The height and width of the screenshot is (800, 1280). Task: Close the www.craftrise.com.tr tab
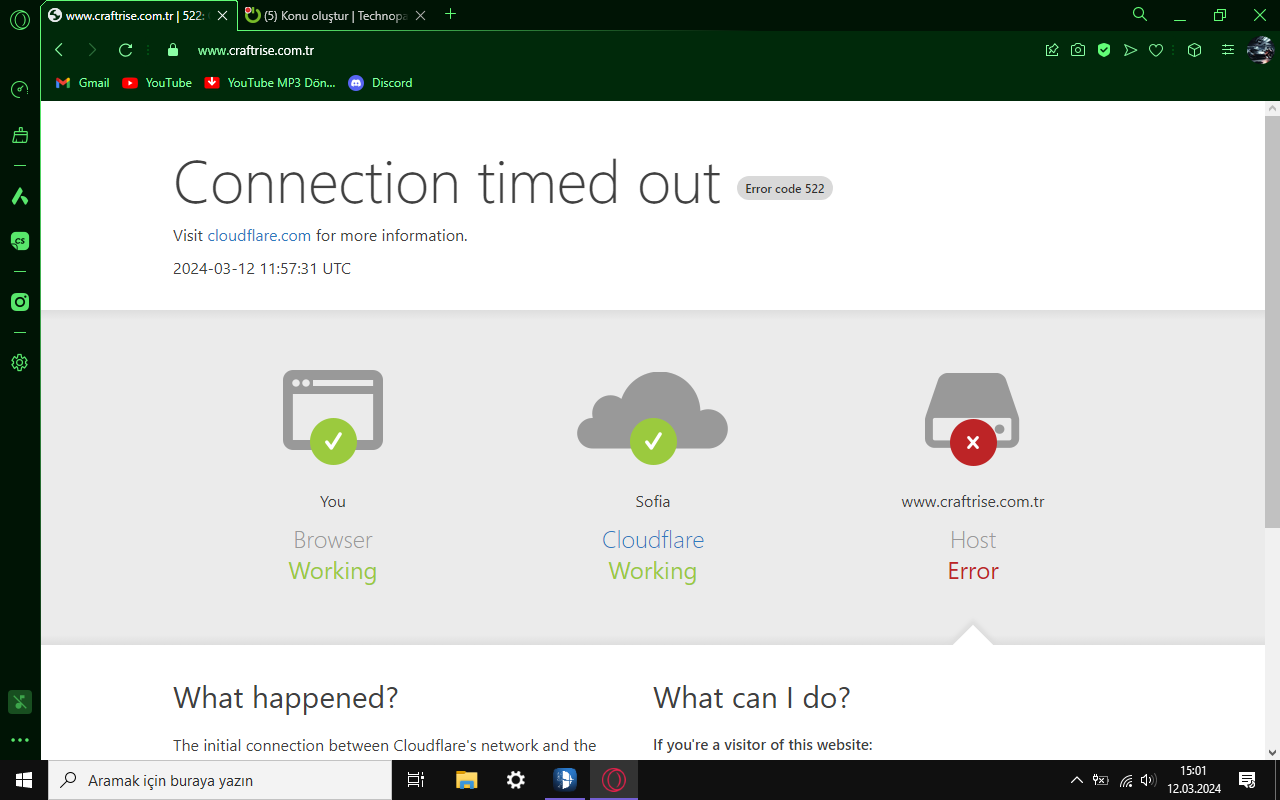click(222, 15)
